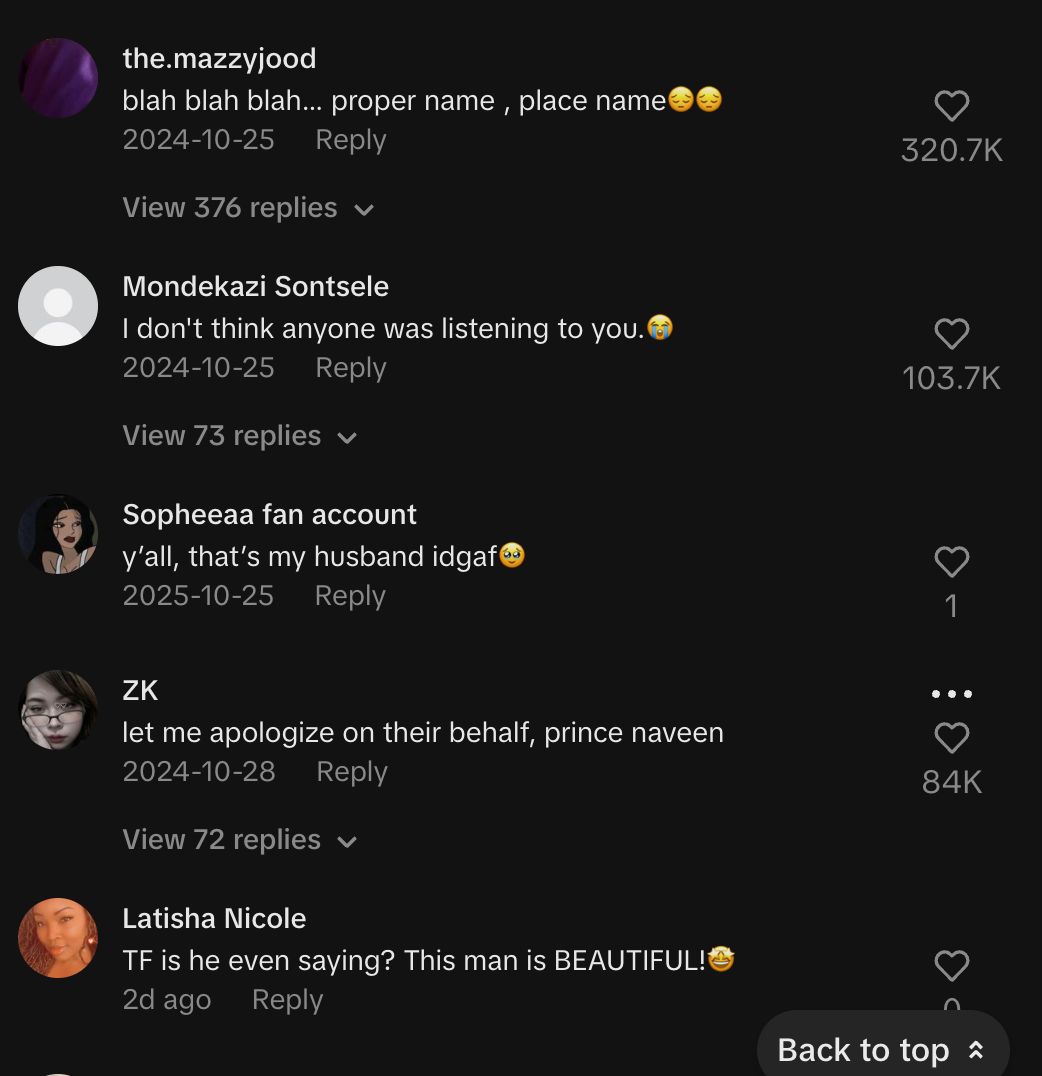Toggle like on the bottom-most heart icon
The height and width of the screenshot is (1076, 1042).
click(x=951, y=966)
